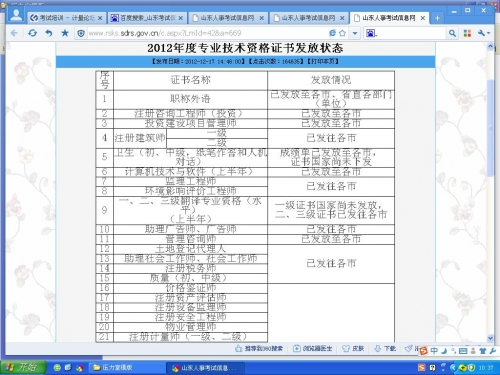Click the 2012年度专业技术资格证书发放状态 page title
Viewport: 500px width, 375px height.
pyautogui.click(x=245, y=48)
